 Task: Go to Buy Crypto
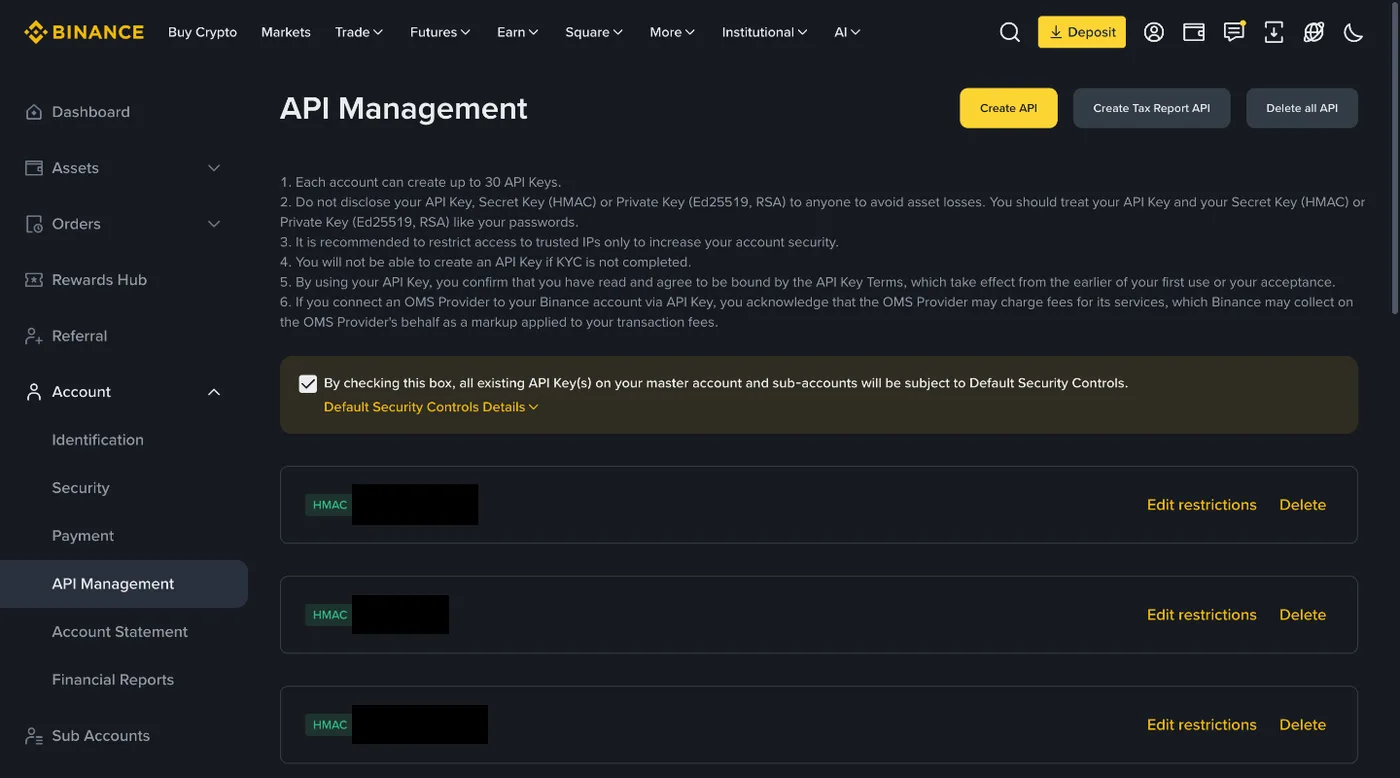[x=202, y=32]
